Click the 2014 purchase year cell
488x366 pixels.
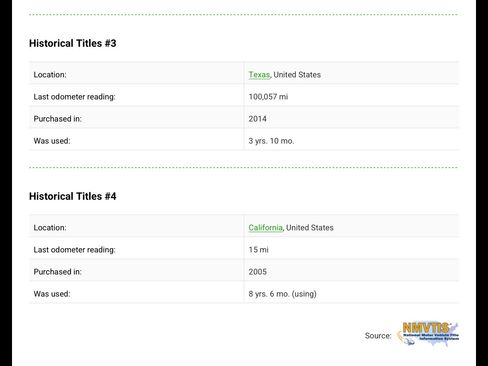pyautogui.click(x=257, y=119)
